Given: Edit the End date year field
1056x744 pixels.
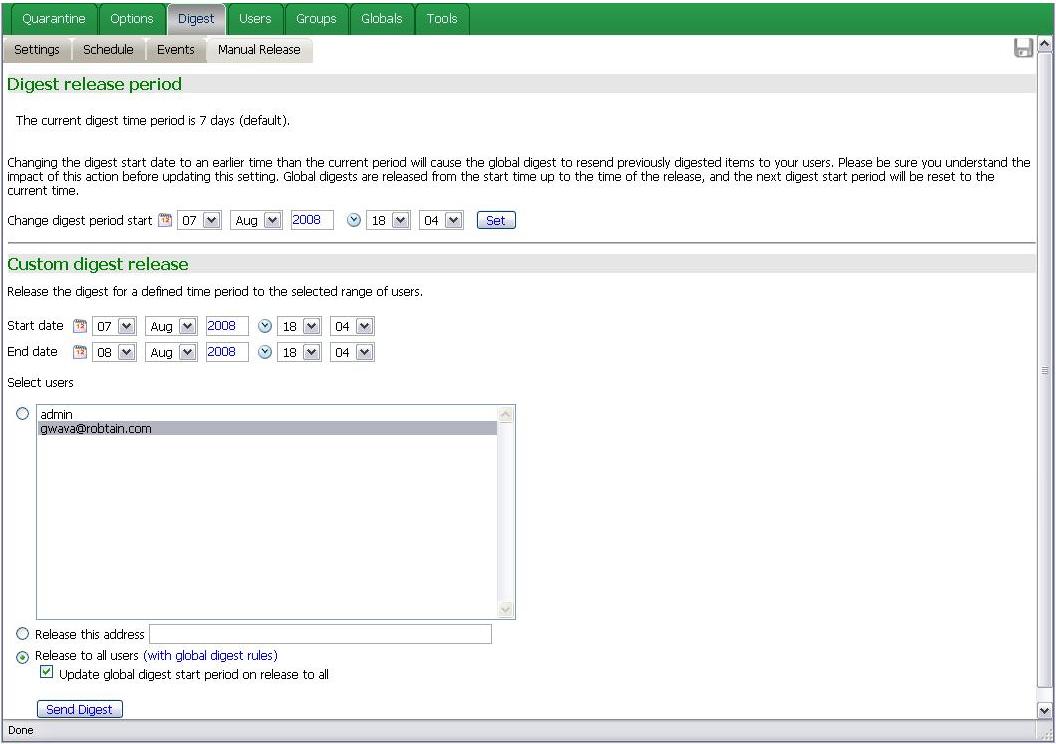Looking at the screenshot, I should pyautogui.click(x=227, y=352).
